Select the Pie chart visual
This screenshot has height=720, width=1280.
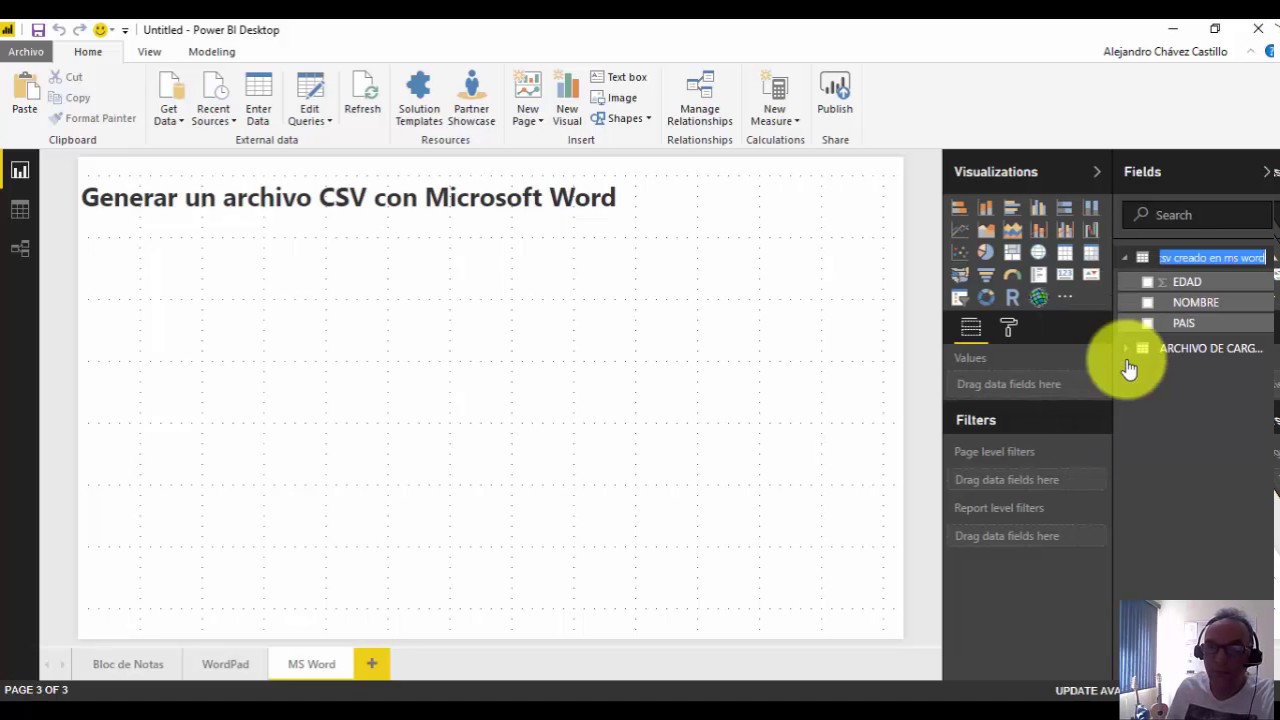pos(986,253)
